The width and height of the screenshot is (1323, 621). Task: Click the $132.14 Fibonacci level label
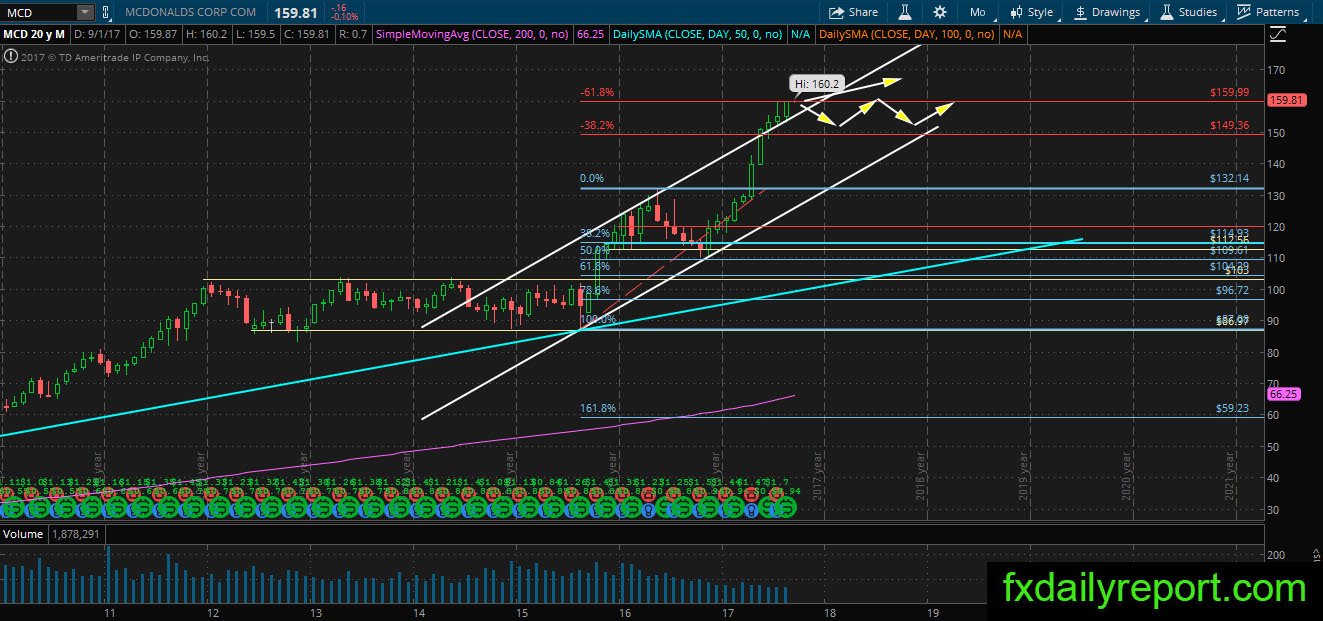1229,178
